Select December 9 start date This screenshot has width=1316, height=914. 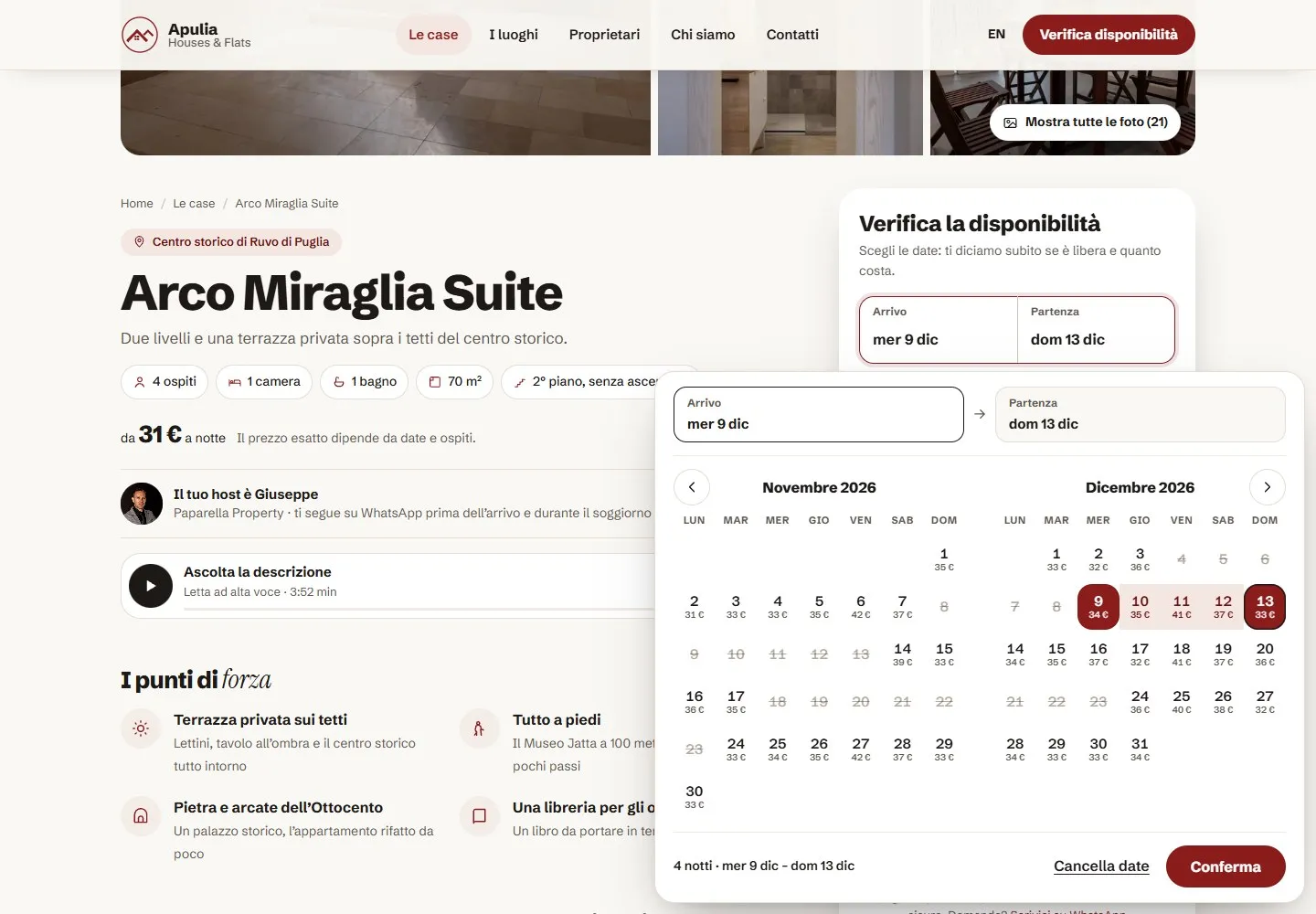point(1098,607)
